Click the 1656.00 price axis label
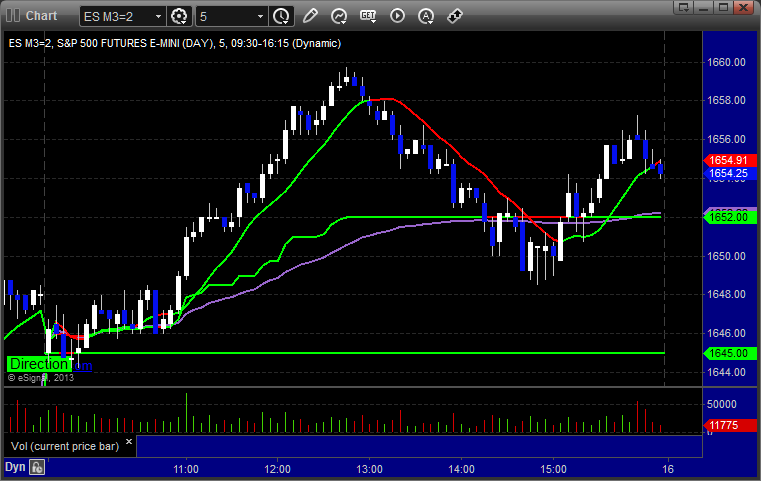Viewport: 761px width, 481px height. [726, 139]
